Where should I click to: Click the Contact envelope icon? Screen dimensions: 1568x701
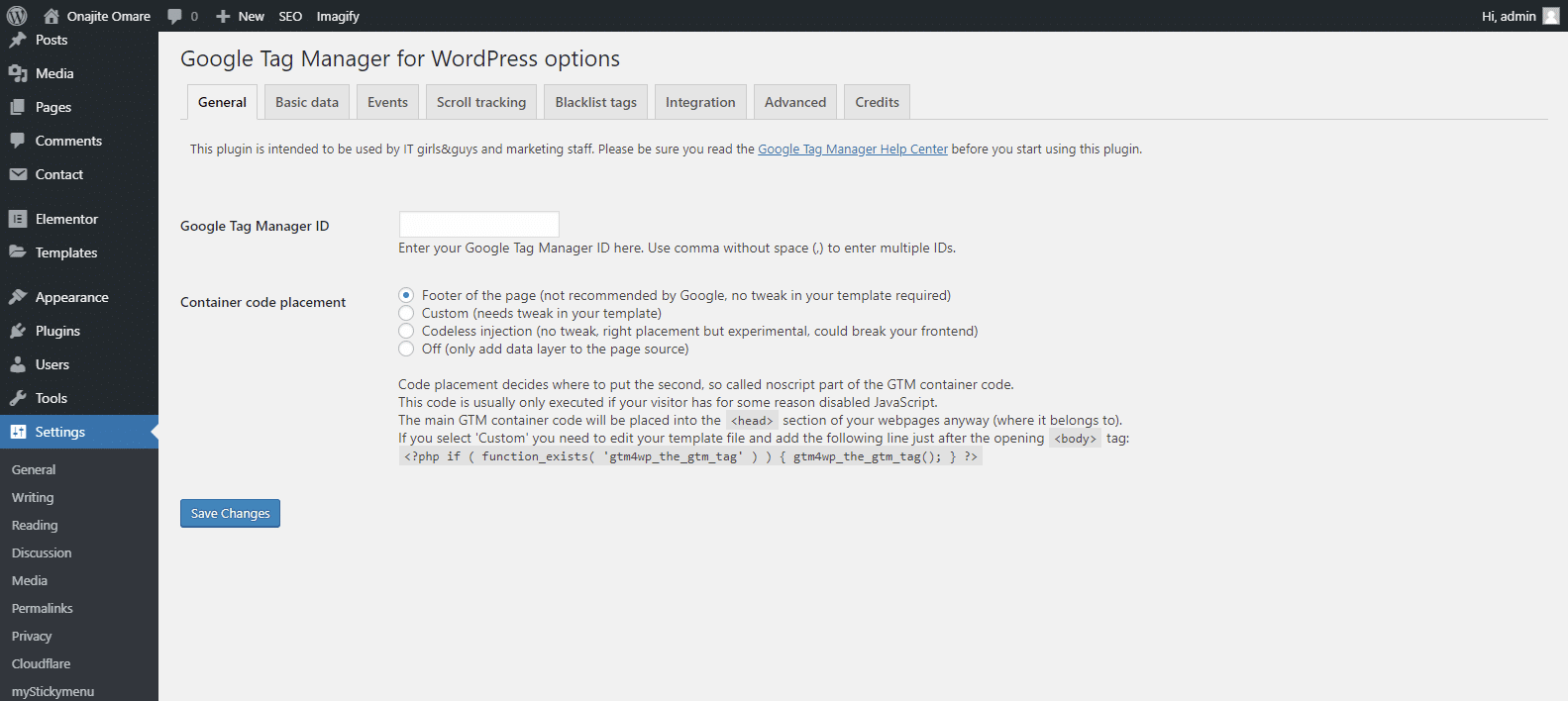click(x=18, y=174)
